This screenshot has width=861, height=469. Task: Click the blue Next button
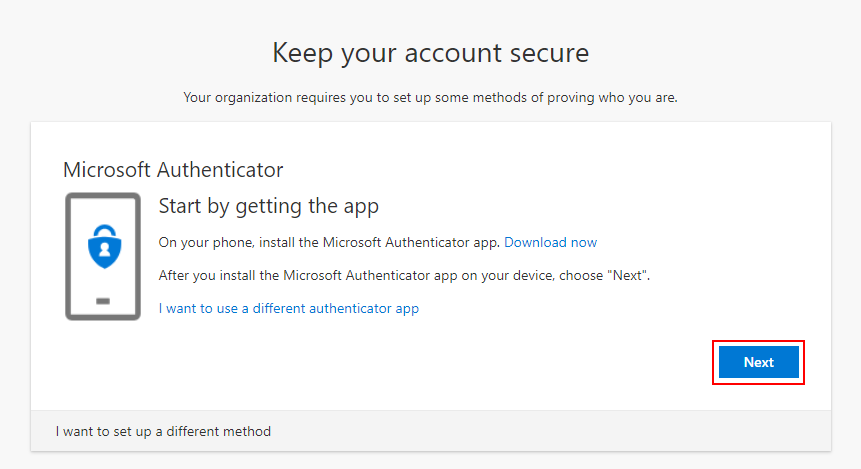click(758, 362)
